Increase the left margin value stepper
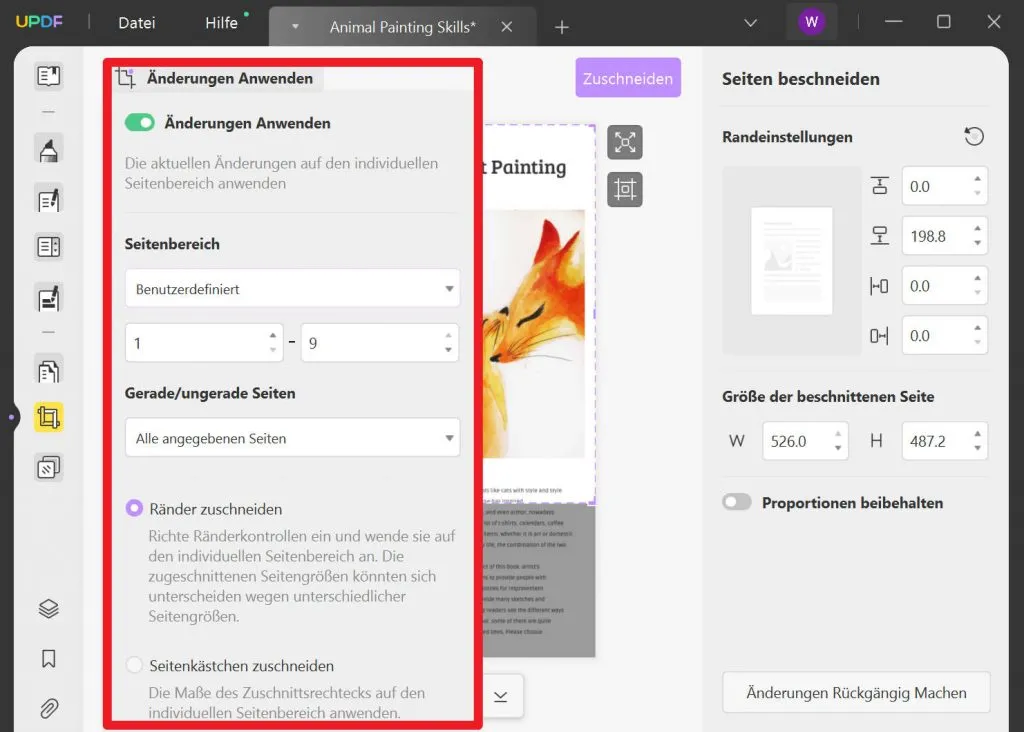Image resolution: width=1024 pixels, height=732 pixels. (978, 278)
